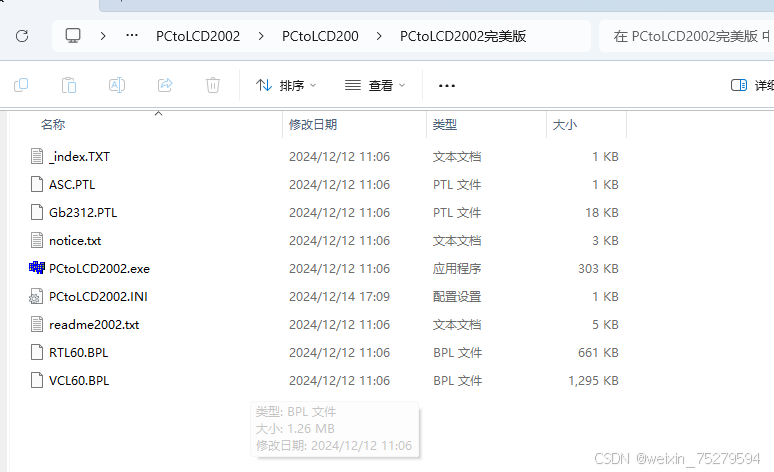Open the 查看 view dropdown

pos(375,85)
